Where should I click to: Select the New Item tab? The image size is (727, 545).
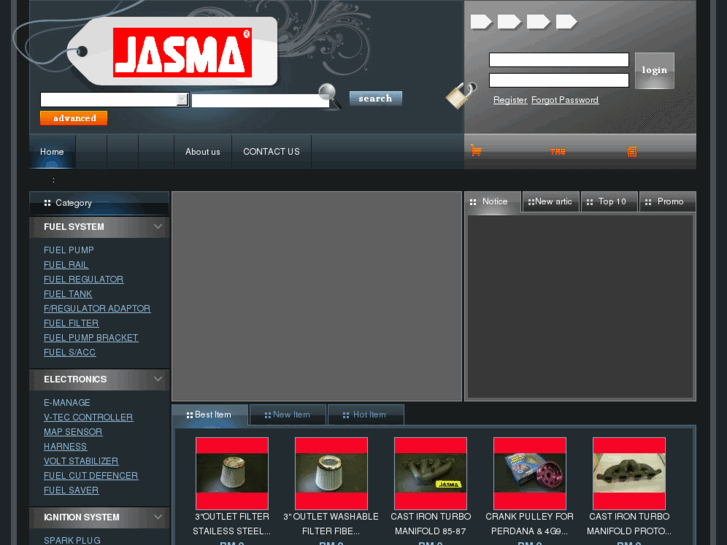(287, 415)
